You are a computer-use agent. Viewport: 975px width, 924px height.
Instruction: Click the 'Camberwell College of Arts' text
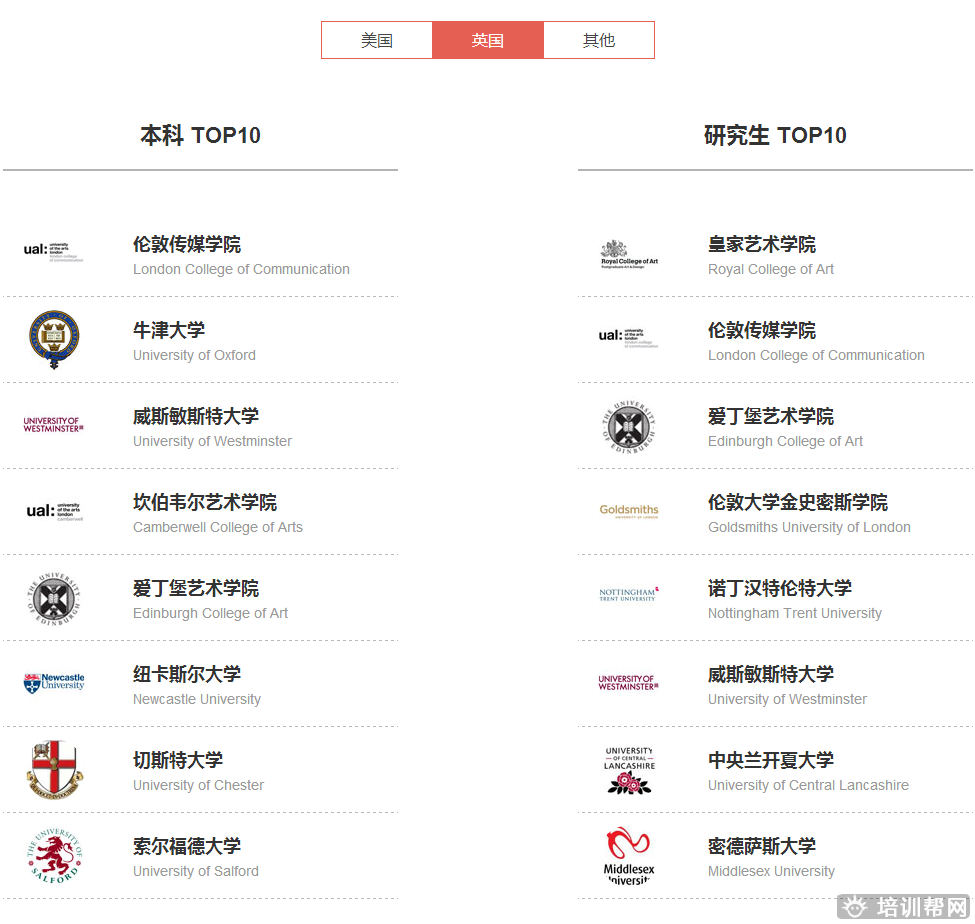(218, 527)
